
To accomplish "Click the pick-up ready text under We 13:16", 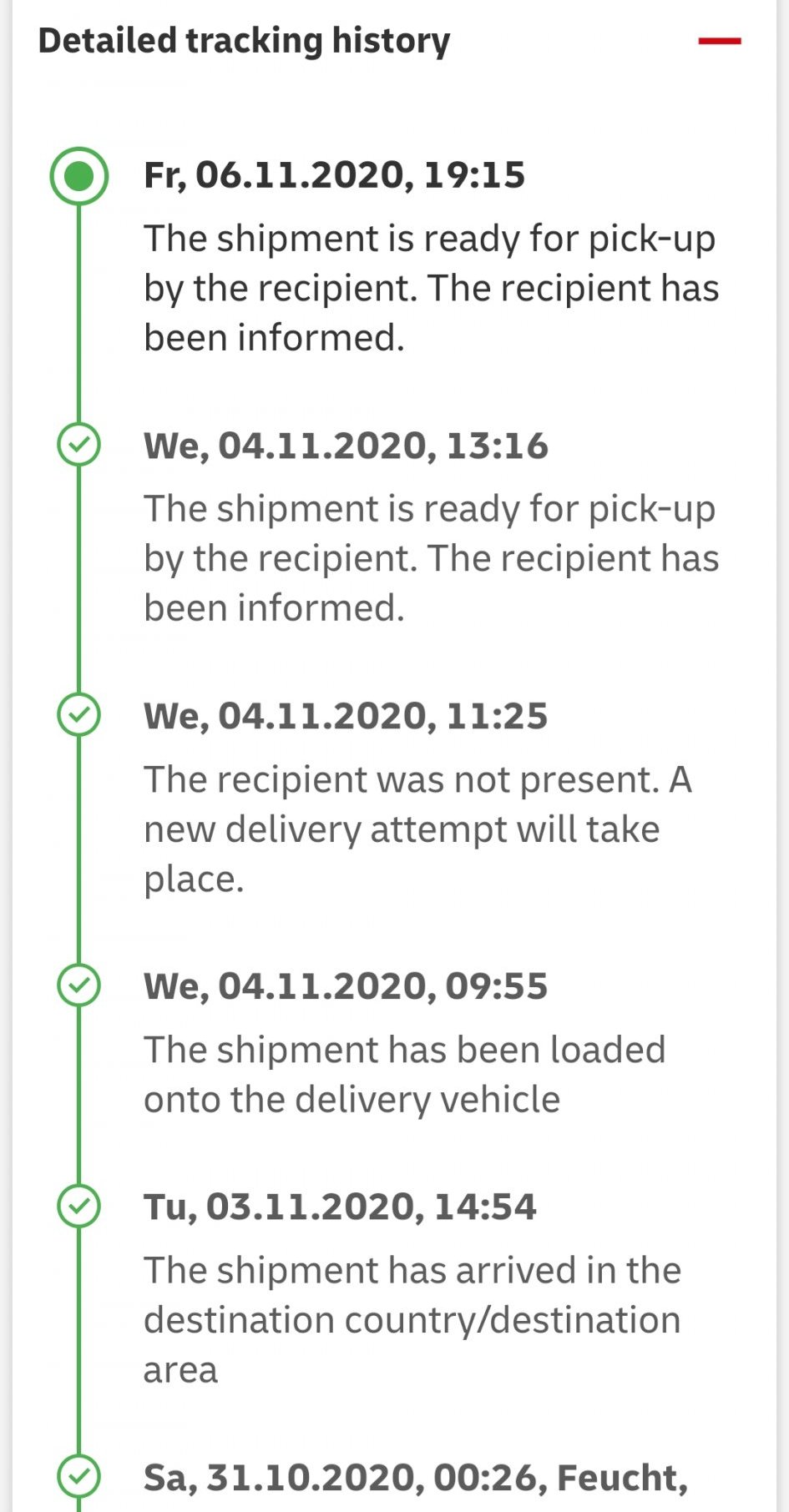I will pos(431,558).
